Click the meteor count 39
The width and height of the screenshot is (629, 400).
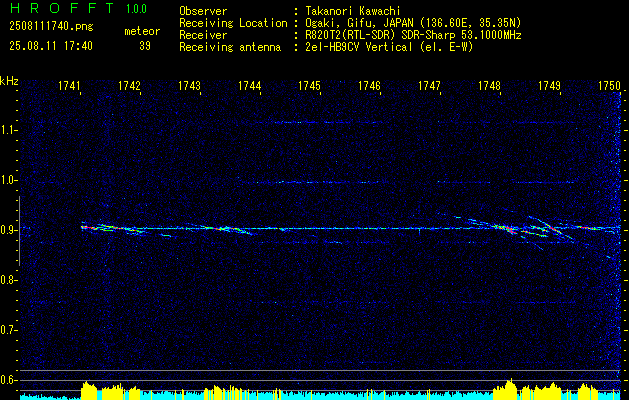pos(145,46)
